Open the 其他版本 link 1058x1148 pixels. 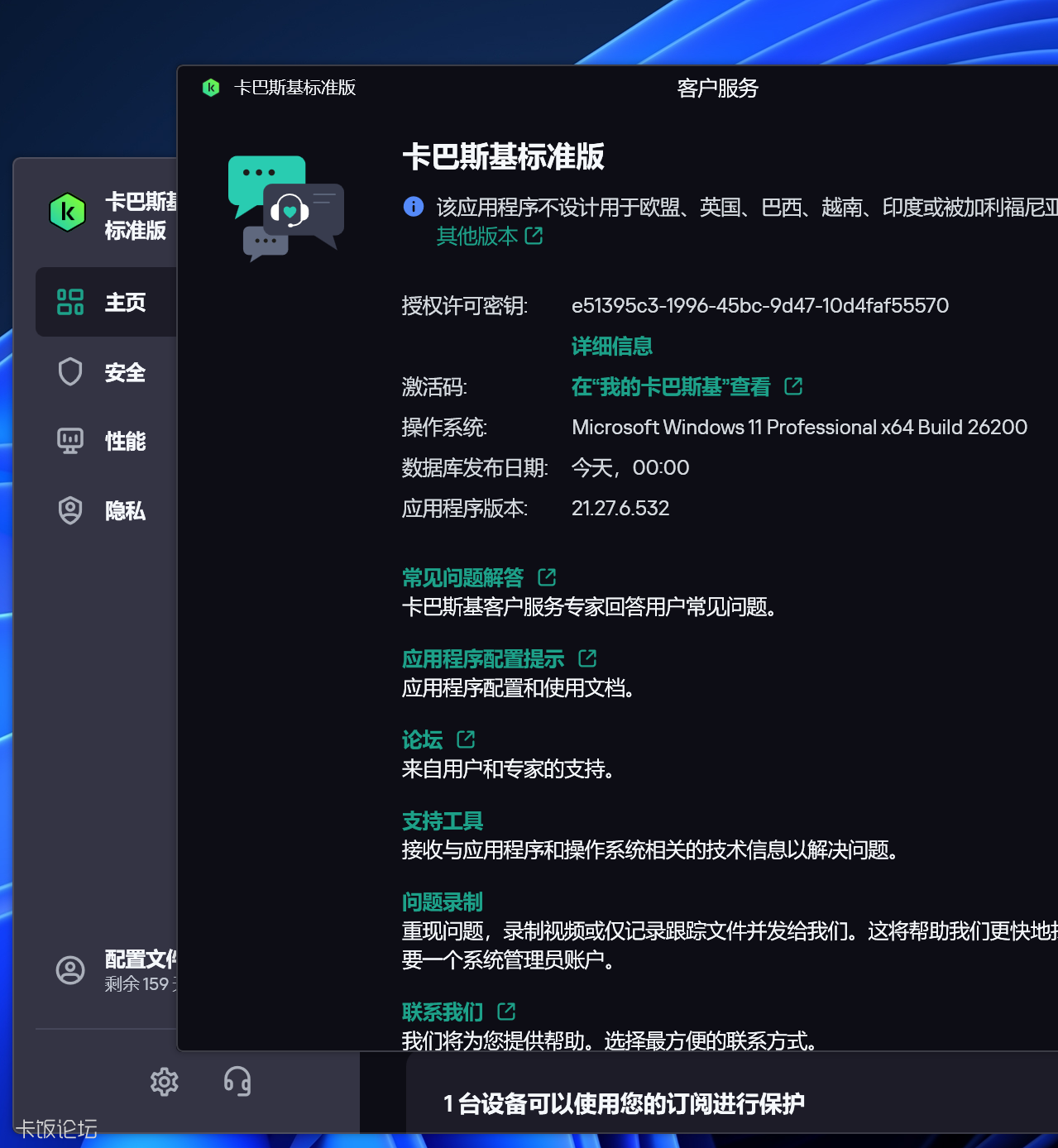[x=477, y=237]
